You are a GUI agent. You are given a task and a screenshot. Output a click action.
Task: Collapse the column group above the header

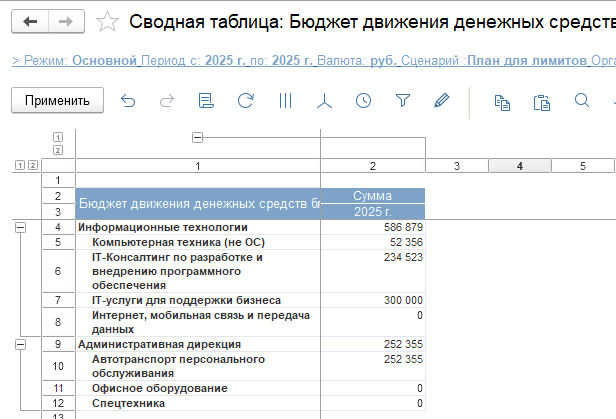point(197,137)
